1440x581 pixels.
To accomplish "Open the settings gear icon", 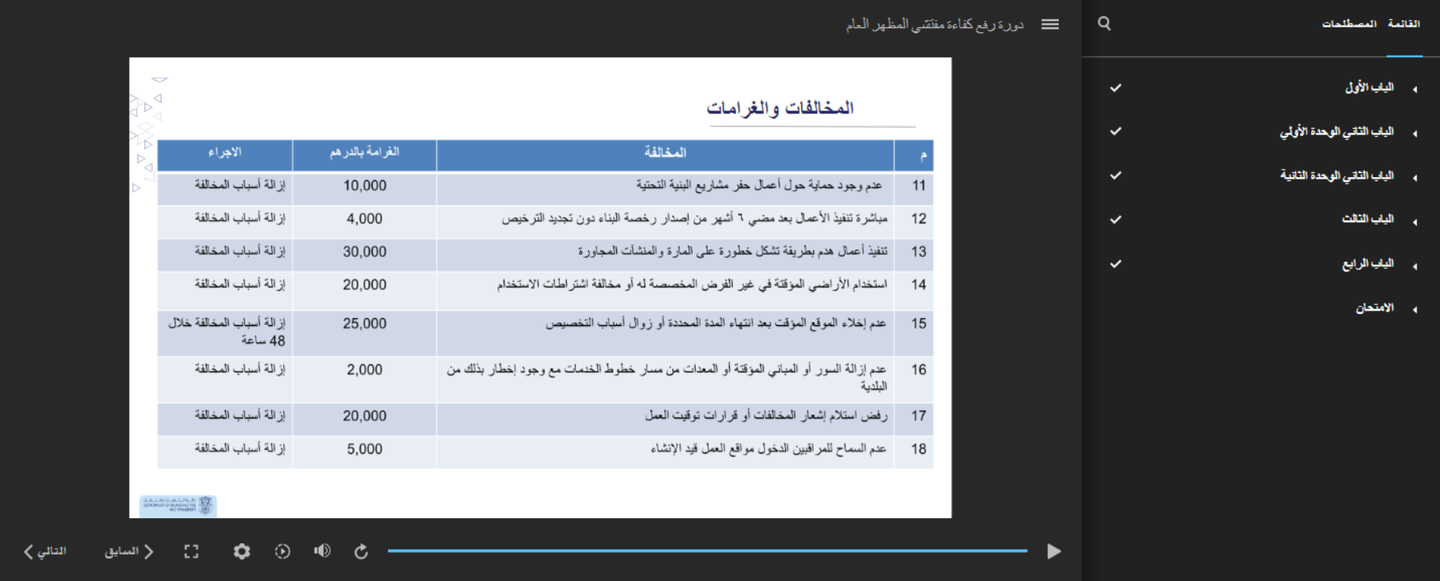I will pos(242,551).
